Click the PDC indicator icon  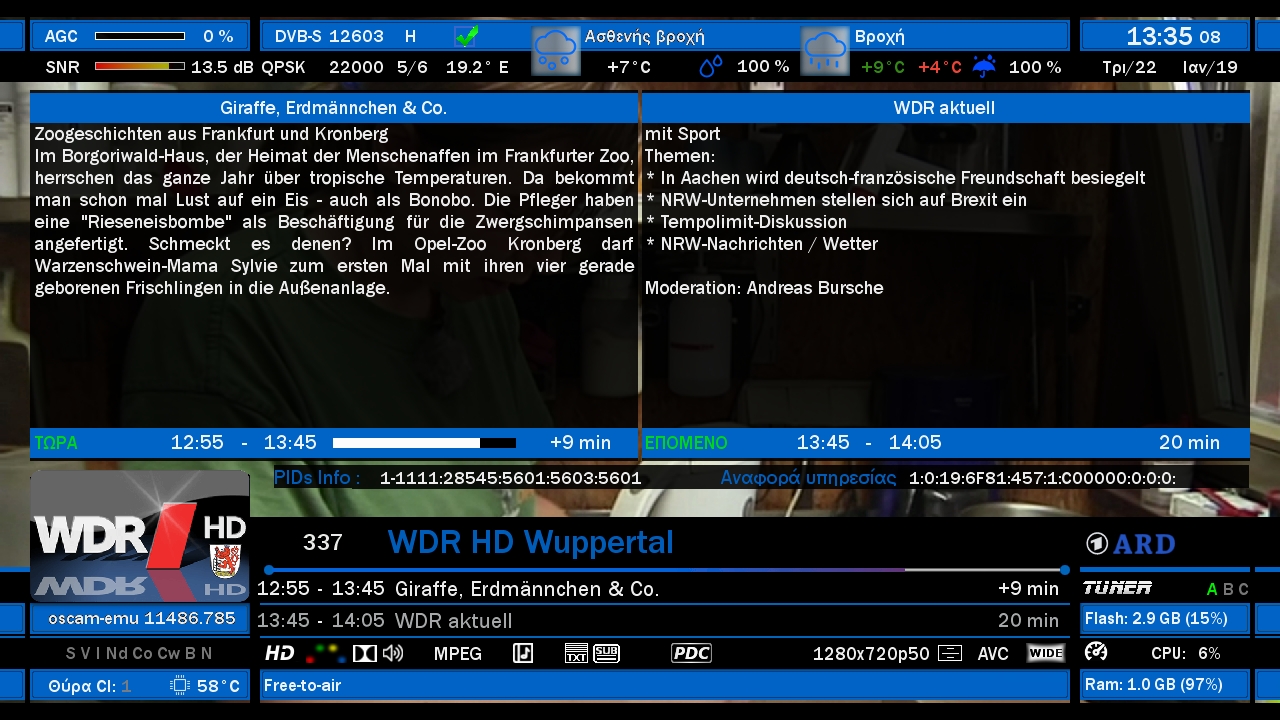click(691, 653)
